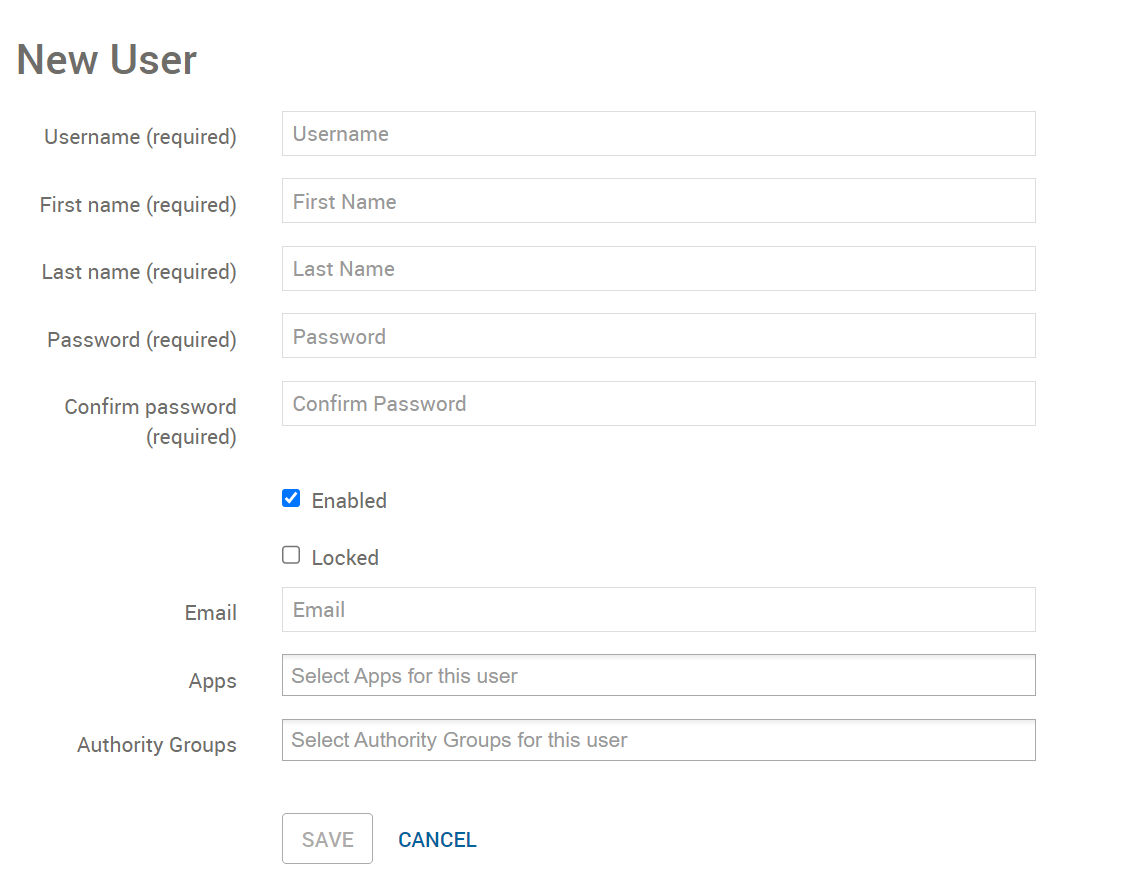Click the "Password (required)" label
This screenshot has height=894, width=1148.
[x=142, y=340]
